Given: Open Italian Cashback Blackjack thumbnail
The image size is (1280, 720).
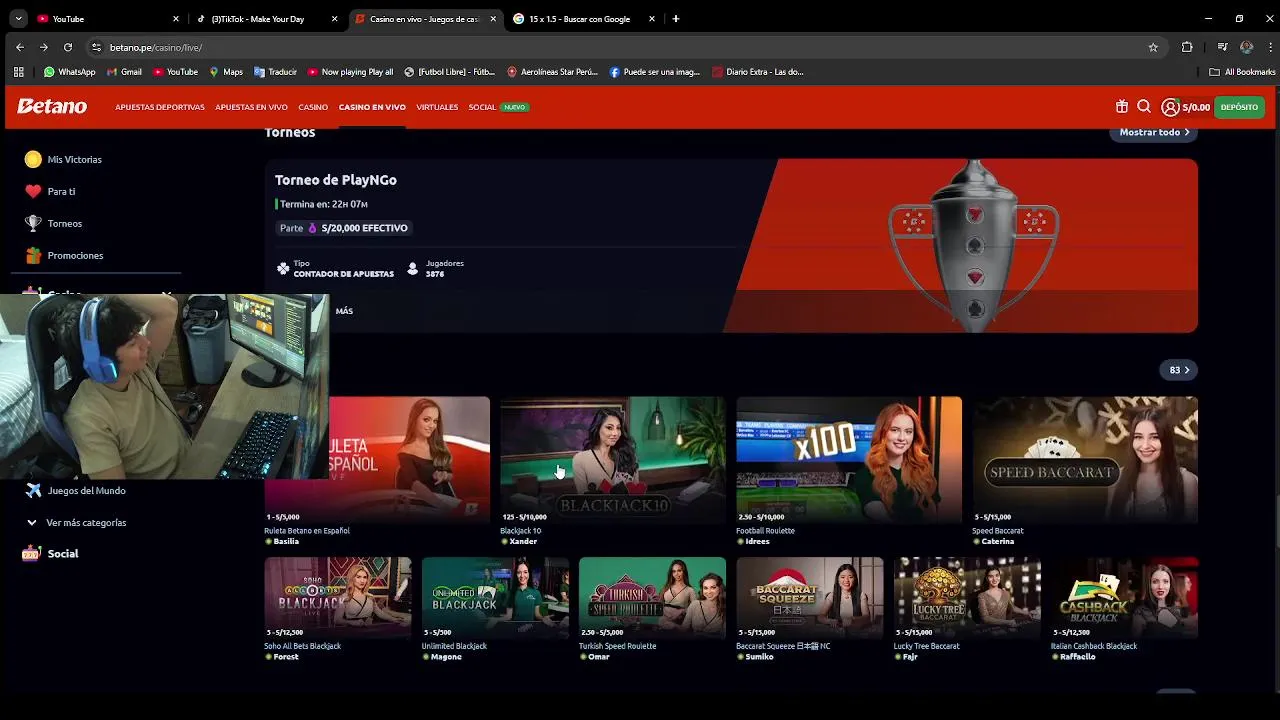Looking at the screenshot, I should pyautogui.click(x=1124, y=597).
